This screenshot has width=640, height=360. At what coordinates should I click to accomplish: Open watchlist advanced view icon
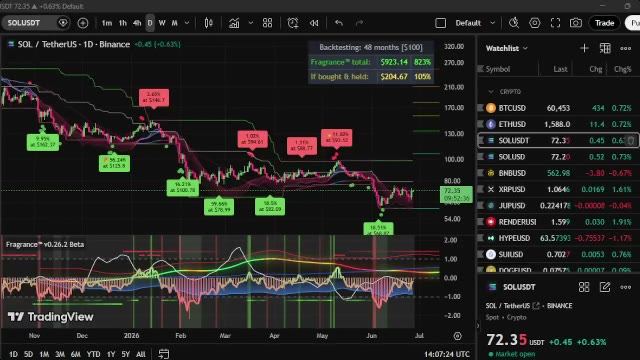coord(605,48)
